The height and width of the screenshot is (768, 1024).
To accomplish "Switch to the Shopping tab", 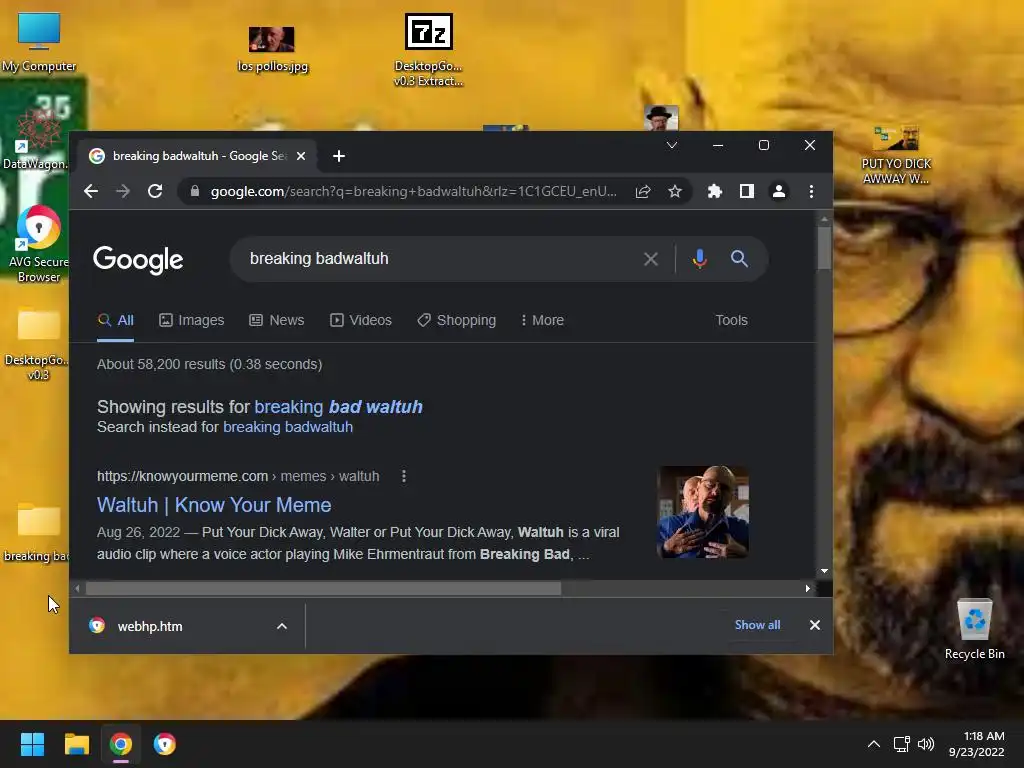I will click(x=457, y=320).
